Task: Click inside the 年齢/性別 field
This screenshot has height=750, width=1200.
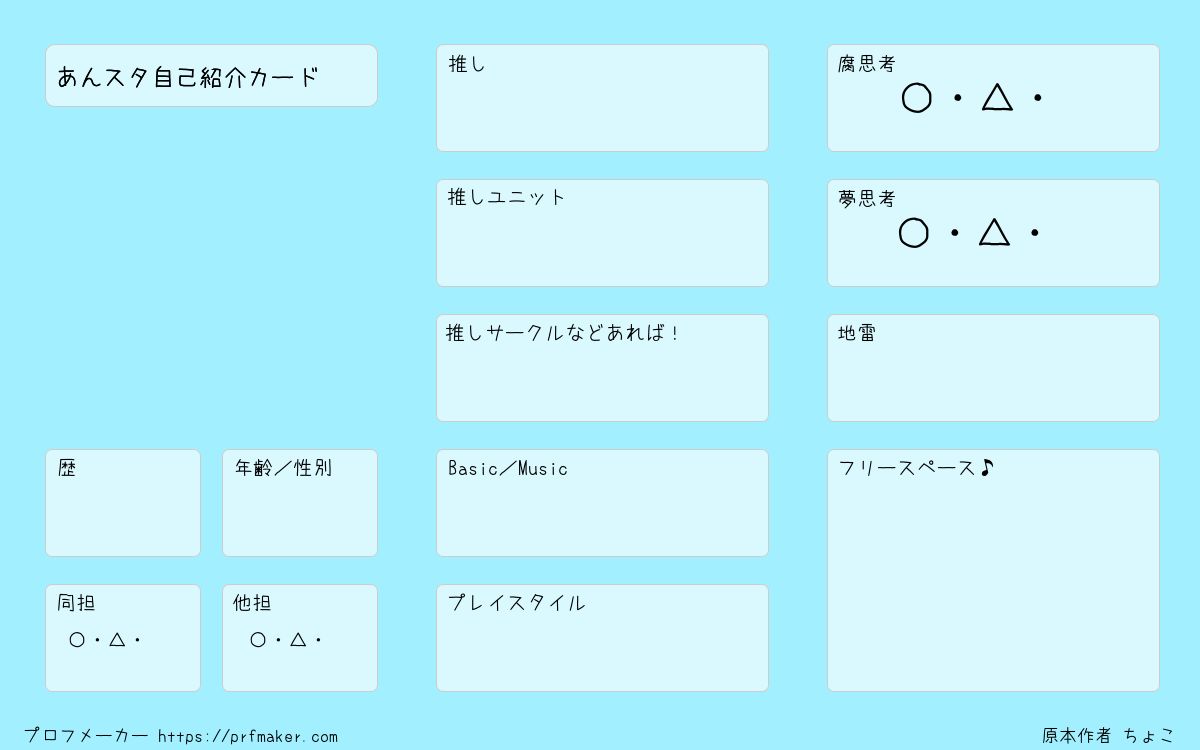Action: (x=300, y=503)
